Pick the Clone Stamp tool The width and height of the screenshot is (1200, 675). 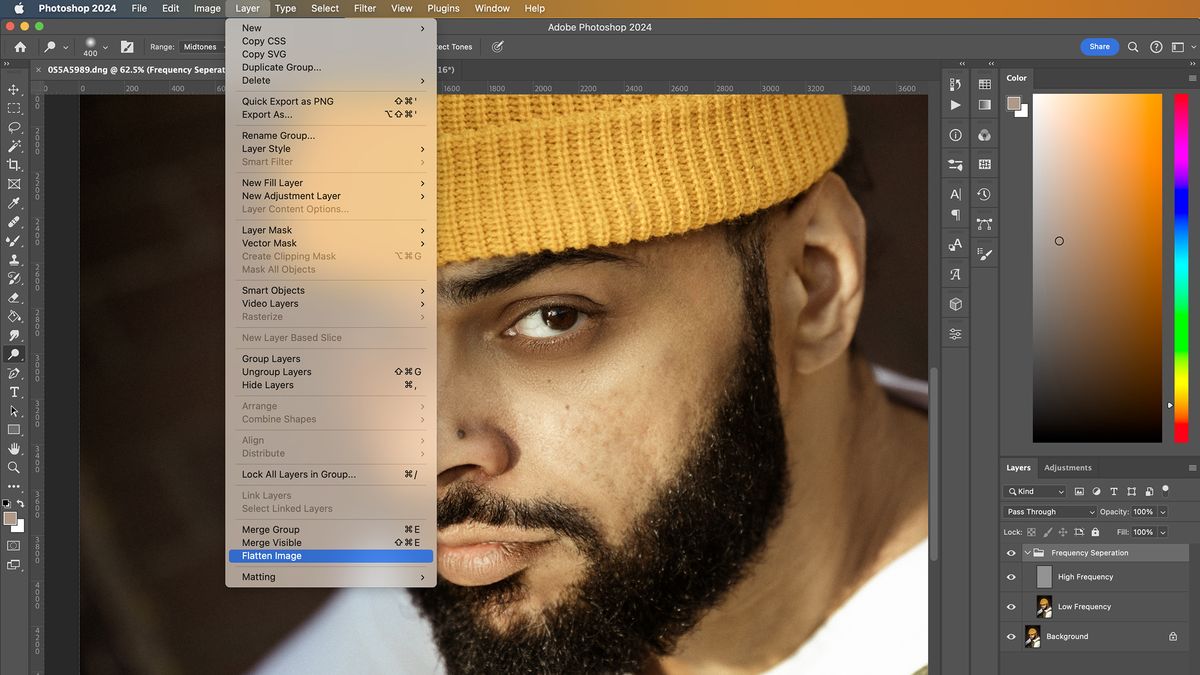tap(14, 259)
